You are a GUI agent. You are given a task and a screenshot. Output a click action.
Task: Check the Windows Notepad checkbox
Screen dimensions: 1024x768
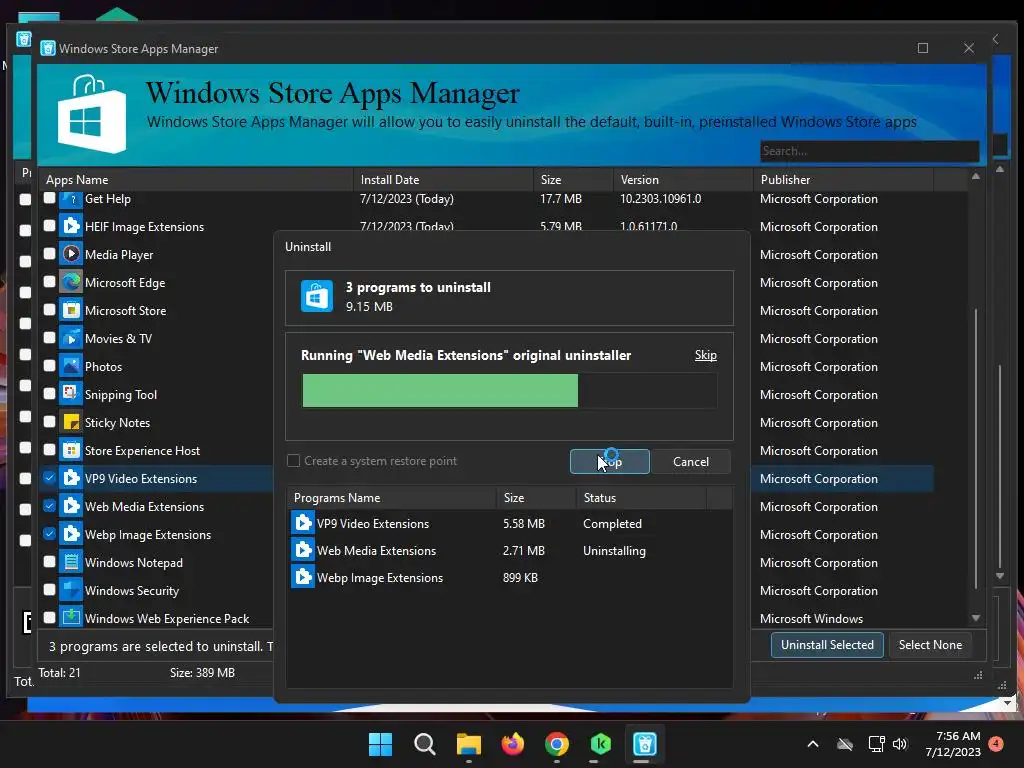(x=50, y=561)
